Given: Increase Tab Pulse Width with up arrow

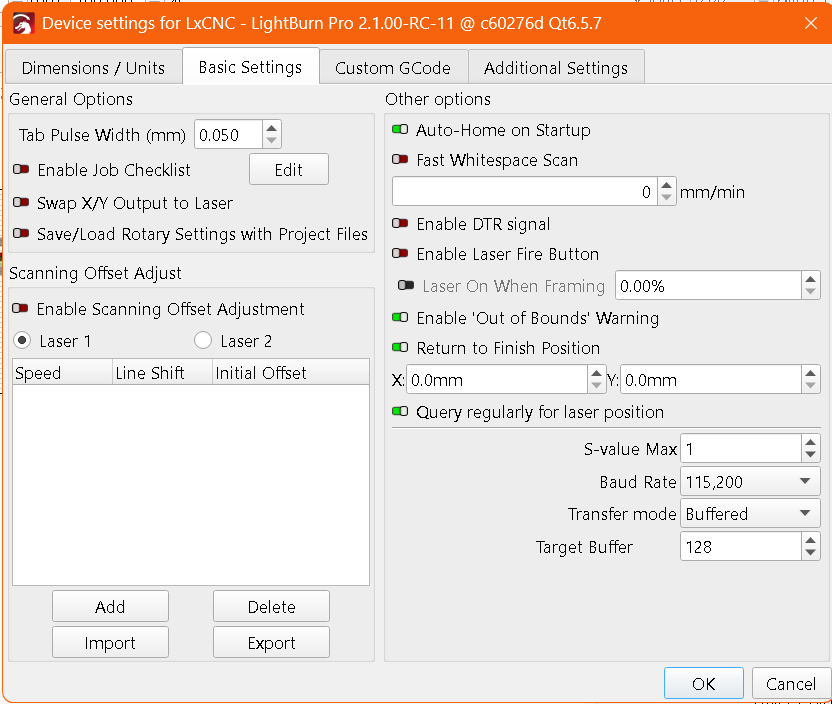Looking at the screenshot, I should tap(271, 128).
